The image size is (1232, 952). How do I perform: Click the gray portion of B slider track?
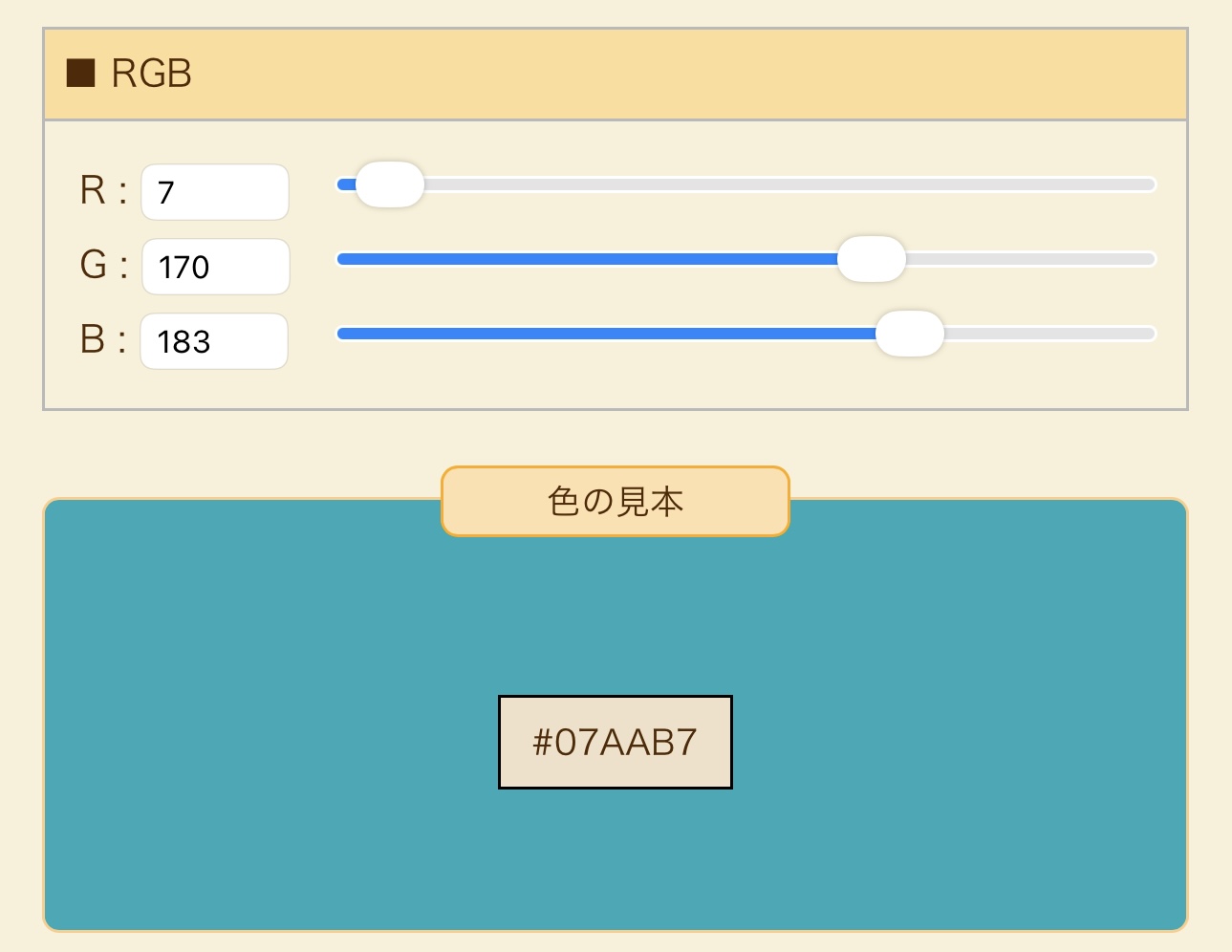point(1051,334)
